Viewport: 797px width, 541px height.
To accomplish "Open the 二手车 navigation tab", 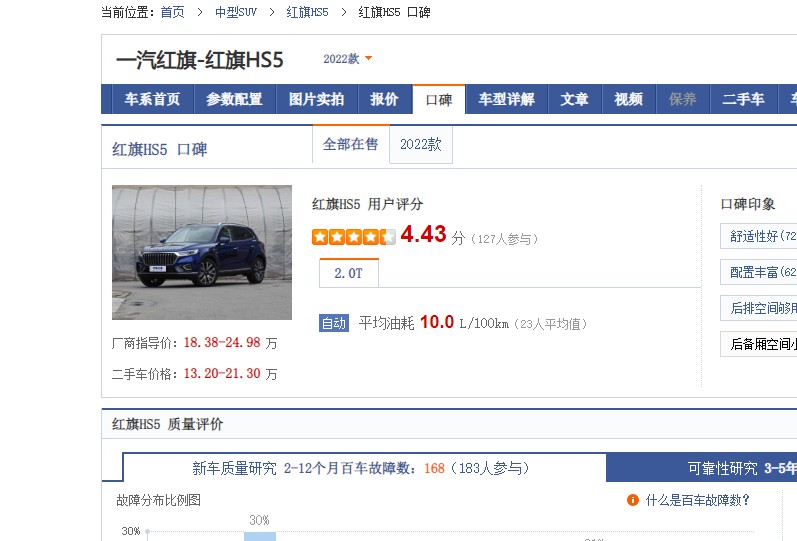I will [743, 99].
